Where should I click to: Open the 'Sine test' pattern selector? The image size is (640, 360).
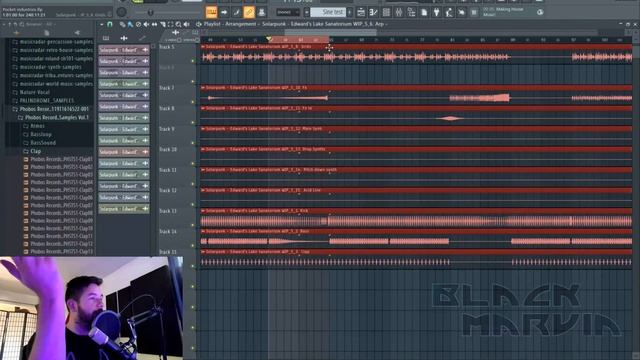[328, 13]
